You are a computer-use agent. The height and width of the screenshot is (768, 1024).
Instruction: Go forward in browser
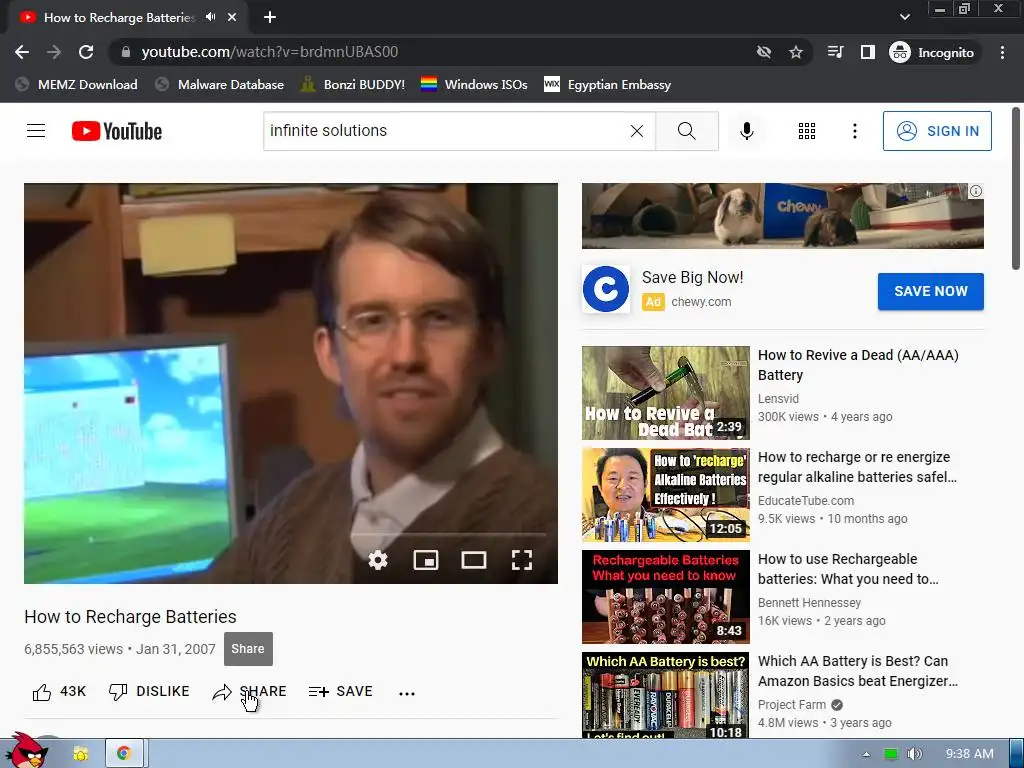(54, 52)
